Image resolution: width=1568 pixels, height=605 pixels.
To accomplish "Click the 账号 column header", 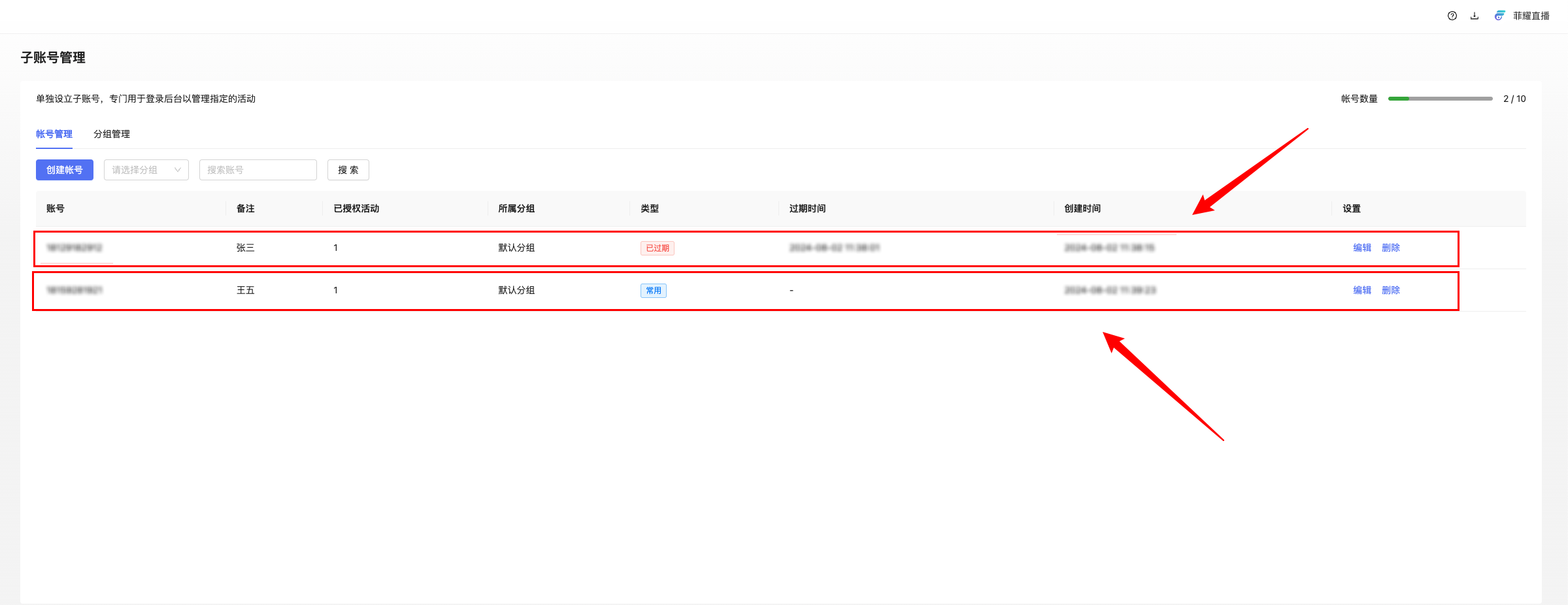I will coord(56,208).
